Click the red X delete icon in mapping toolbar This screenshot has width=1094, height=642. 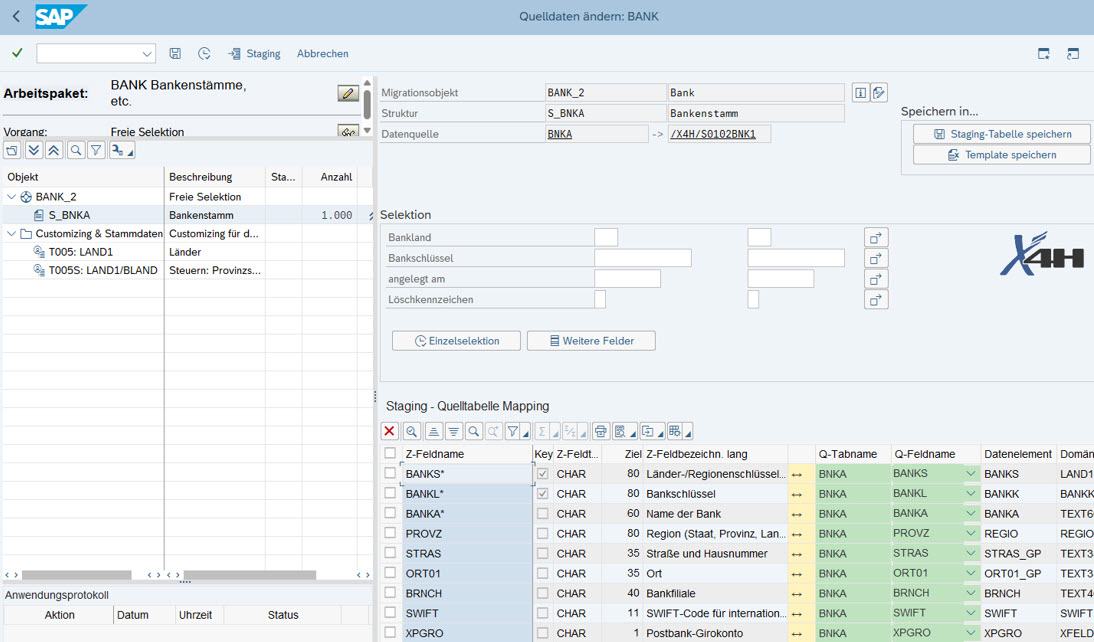pos(390,431)
